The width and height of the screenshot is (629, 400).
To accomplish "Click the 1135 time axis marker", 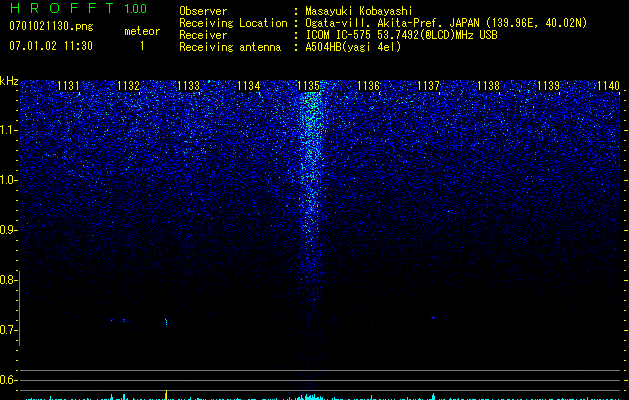I will (308, 86).
